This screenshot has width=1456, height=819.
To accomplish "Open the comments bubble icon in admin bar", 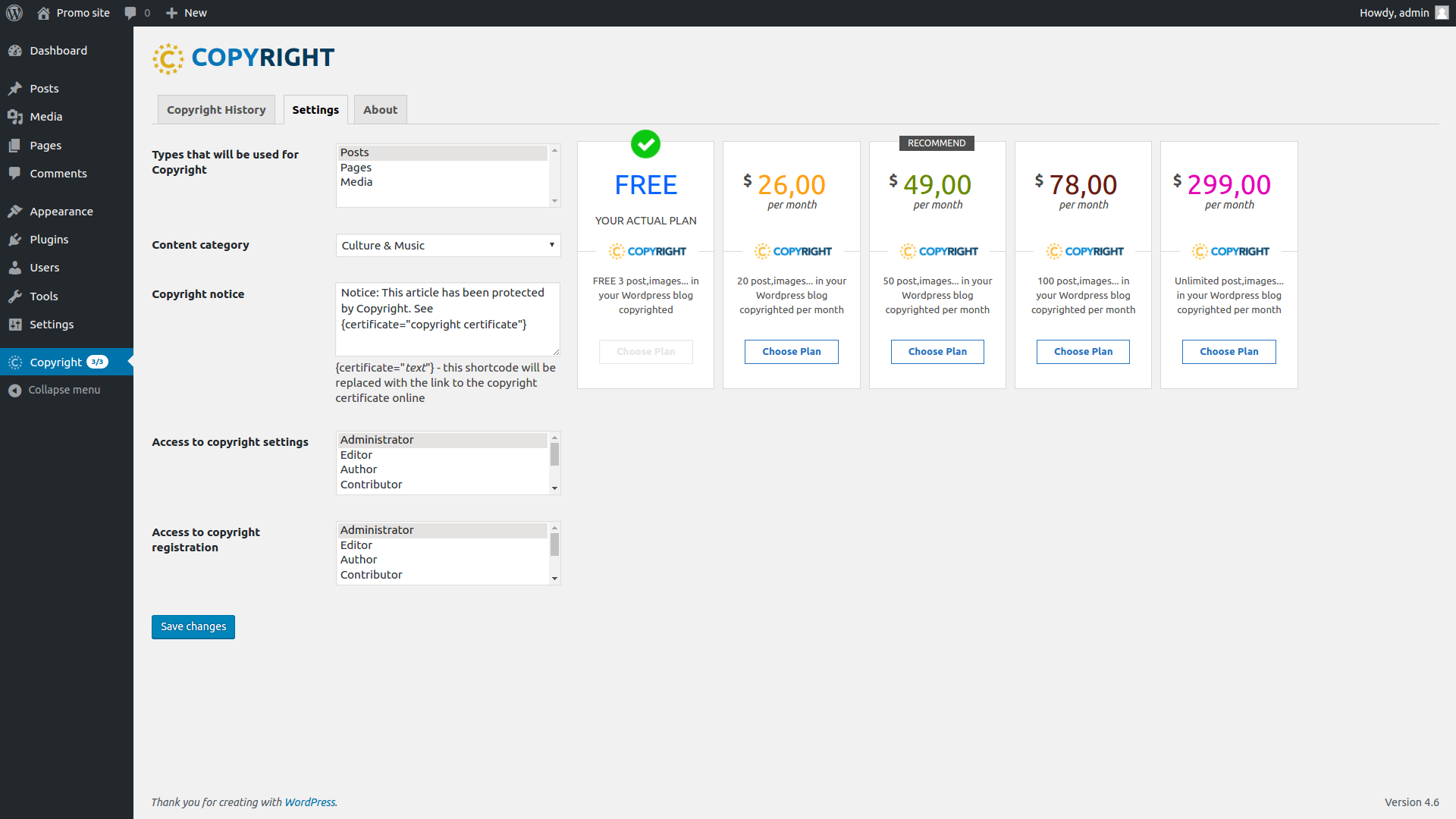I will (x=130, y=13).
